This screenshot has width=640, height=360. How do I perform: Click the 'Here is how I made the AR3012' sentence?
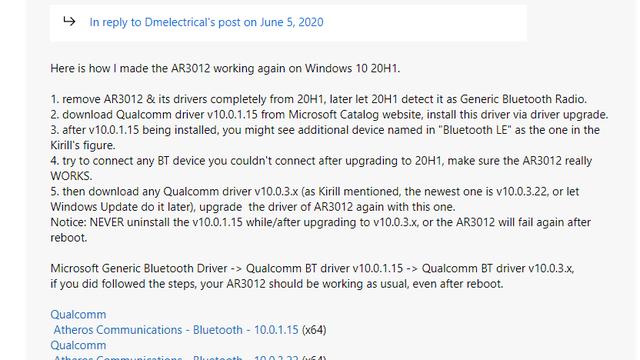225,68
